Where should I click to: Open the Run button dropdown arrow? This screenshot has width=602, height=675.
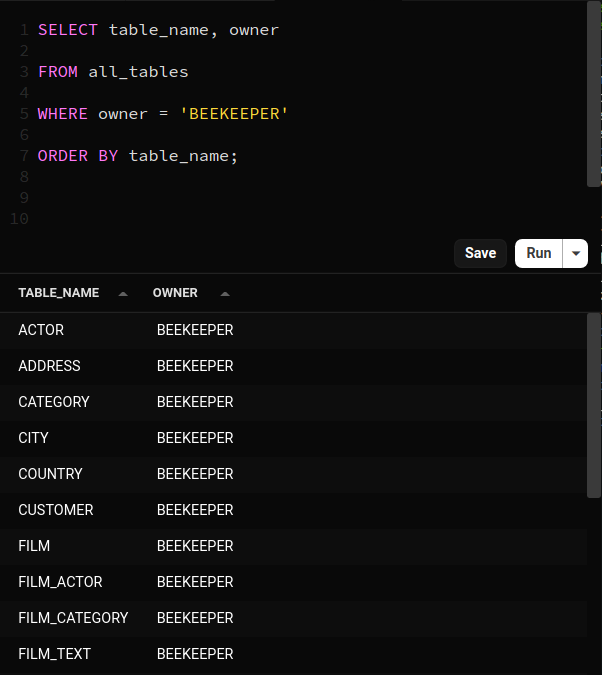click(x=575, y=253)
